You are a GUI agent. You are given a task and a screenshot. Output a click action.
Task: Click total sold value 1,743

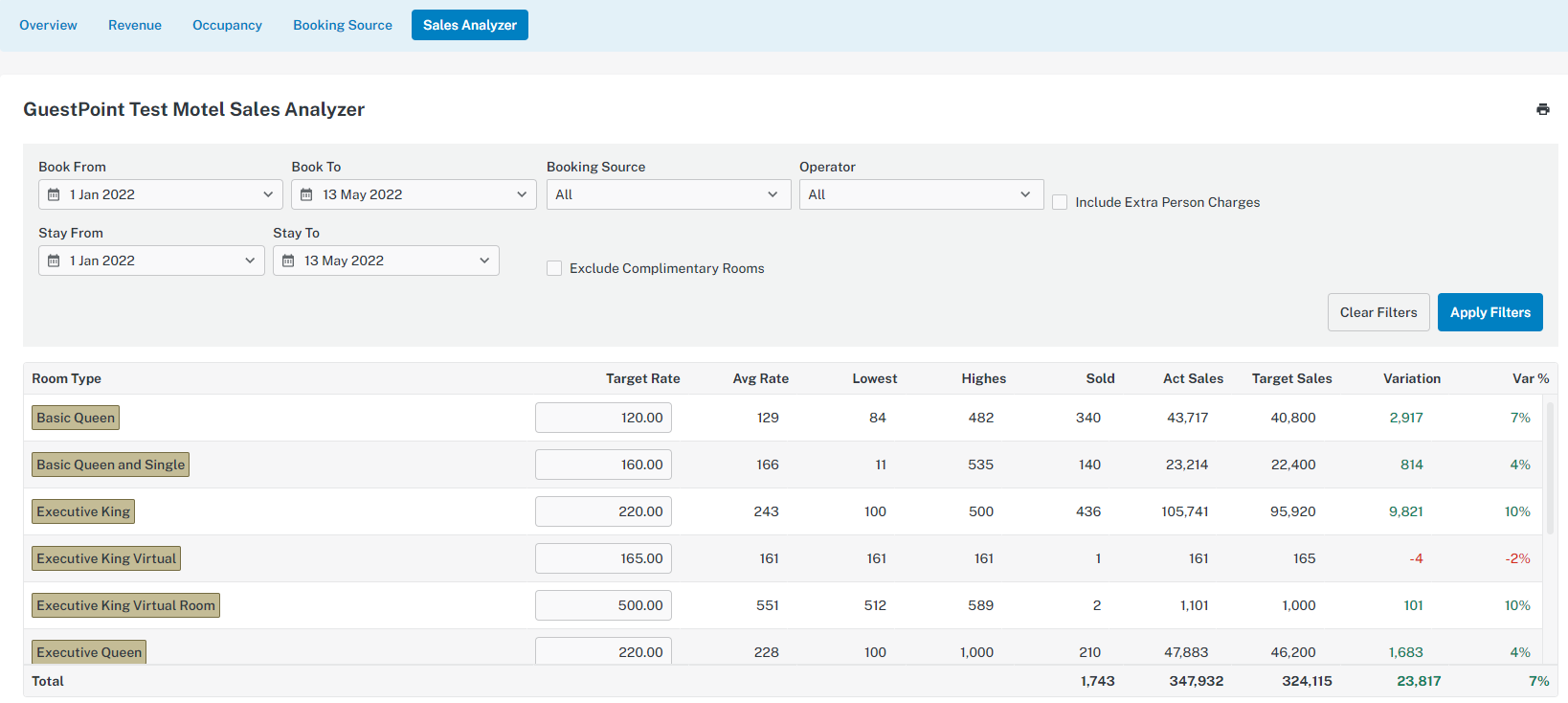(1098, 681)
